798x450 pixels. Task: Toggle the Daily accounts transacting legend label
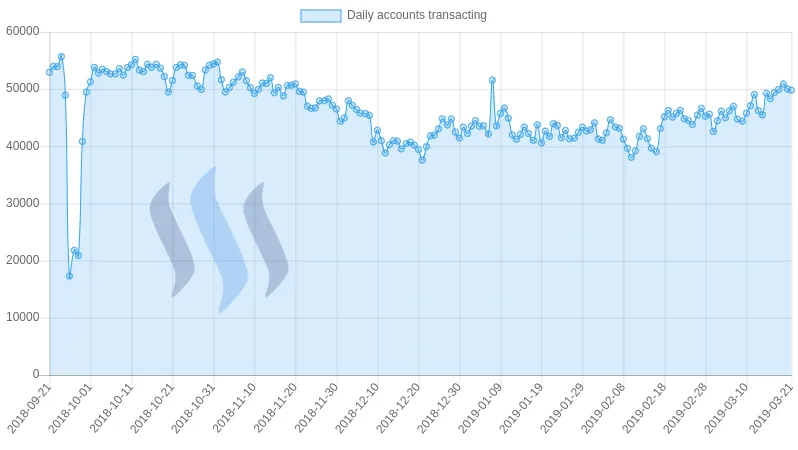416,16
